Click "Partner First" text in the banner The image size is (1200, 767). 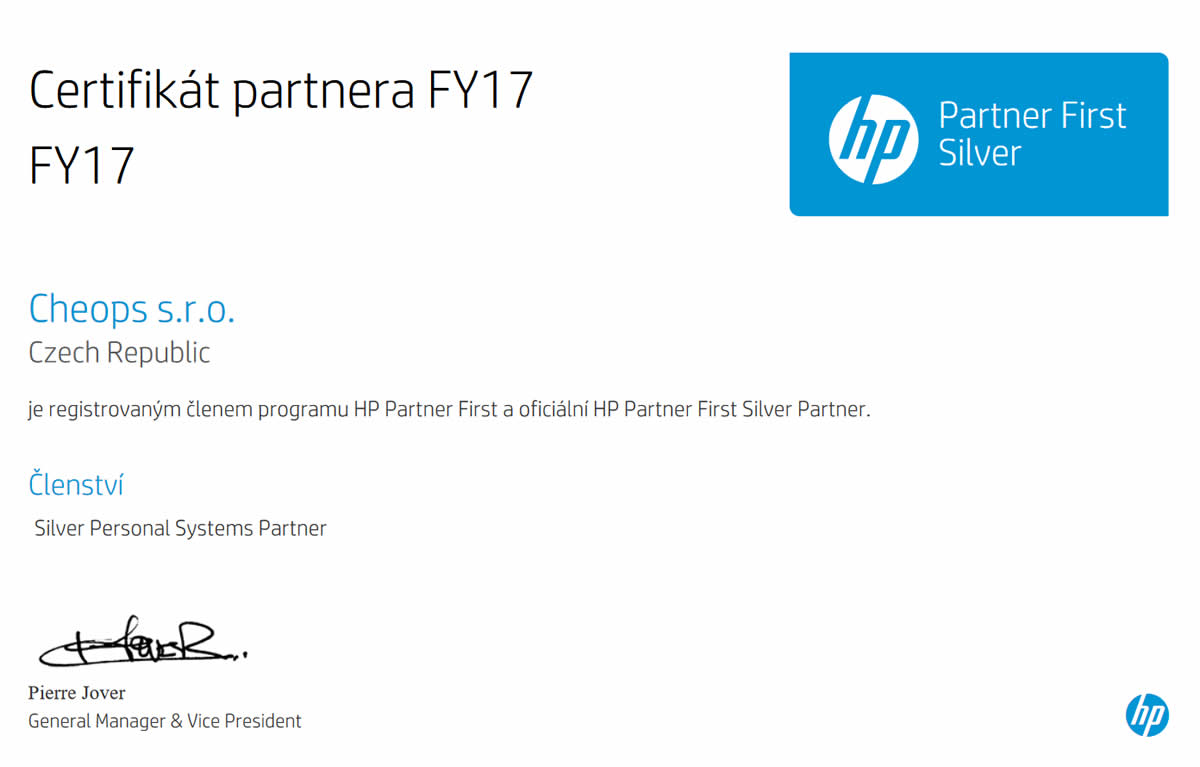point(1032,116)
